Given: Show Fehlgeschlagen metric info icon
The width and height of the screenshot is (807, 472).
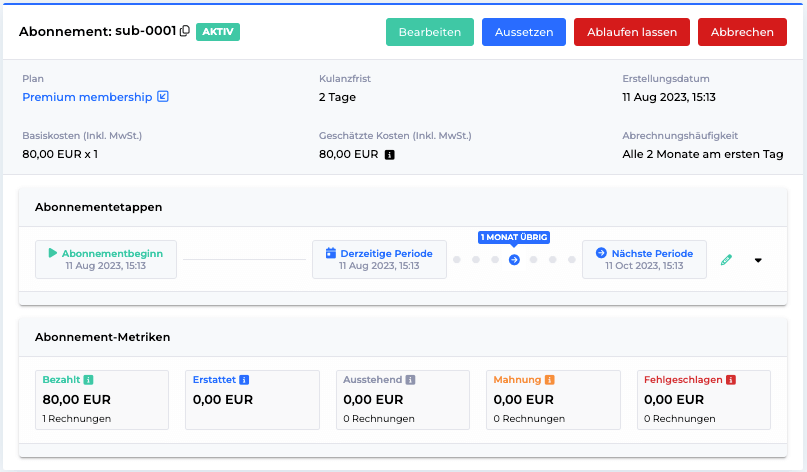Looking at the screenshot, I should point(731,380).
